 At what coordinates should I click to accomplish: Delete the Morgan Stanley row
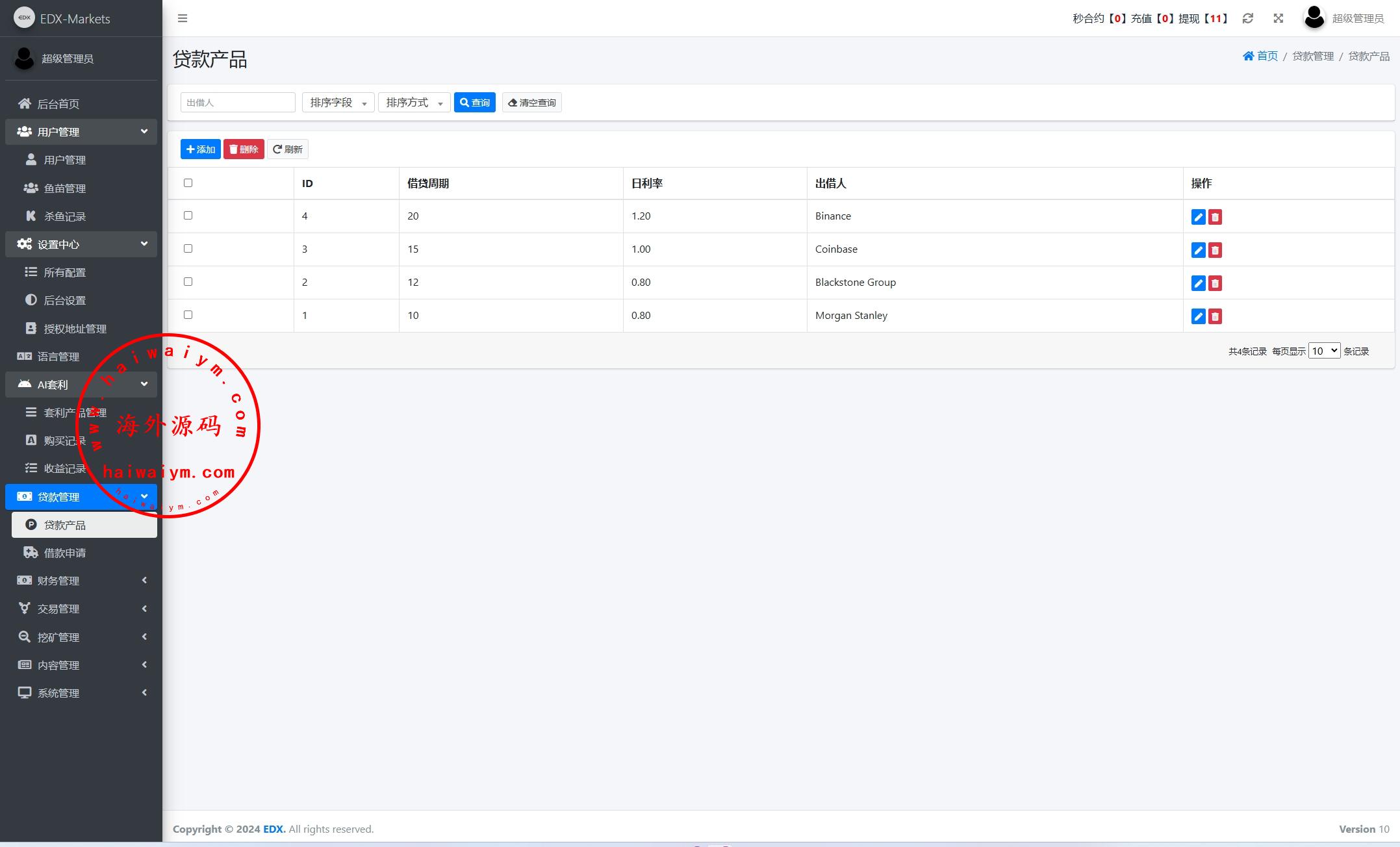(1215, 316)
